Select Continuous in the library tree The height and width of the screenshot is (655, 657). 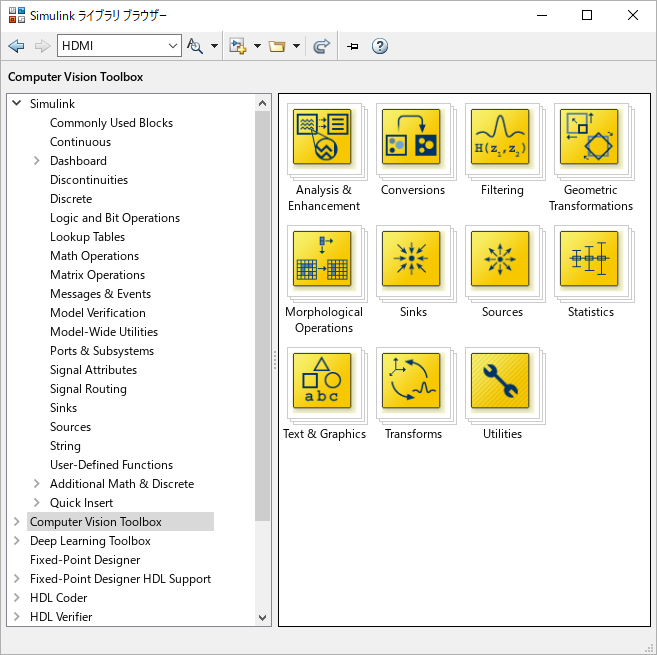tap(80, 142)
